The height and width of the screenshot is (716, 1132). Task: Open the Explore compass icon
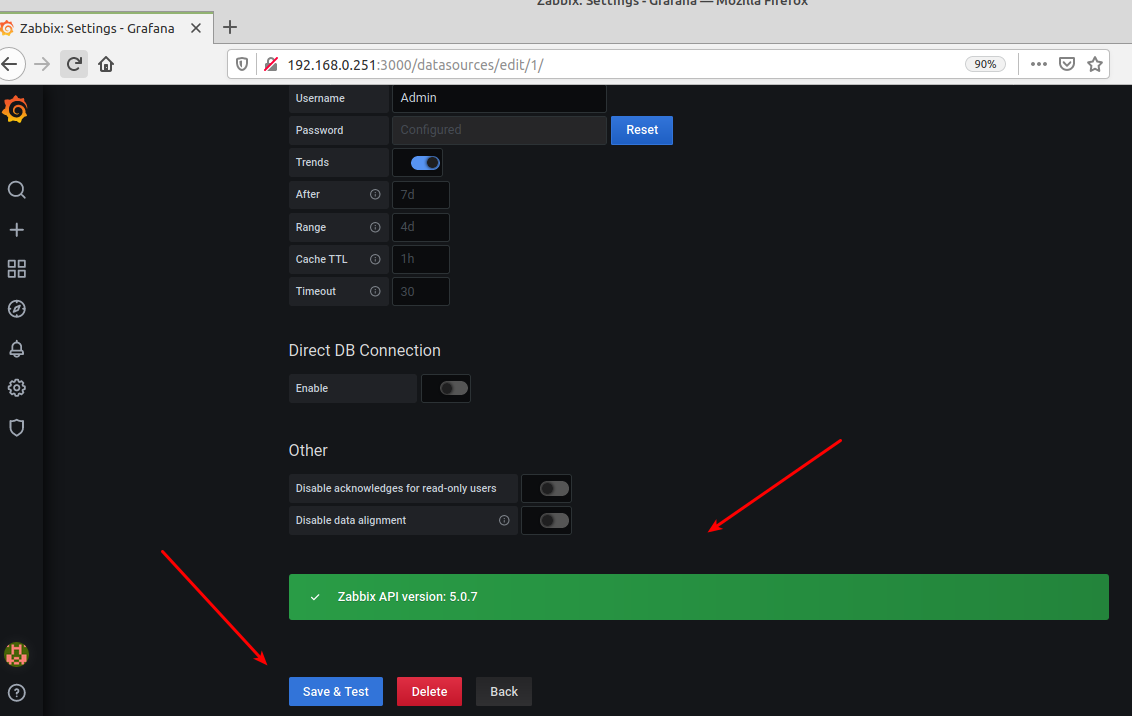click(x=16, y=309)
